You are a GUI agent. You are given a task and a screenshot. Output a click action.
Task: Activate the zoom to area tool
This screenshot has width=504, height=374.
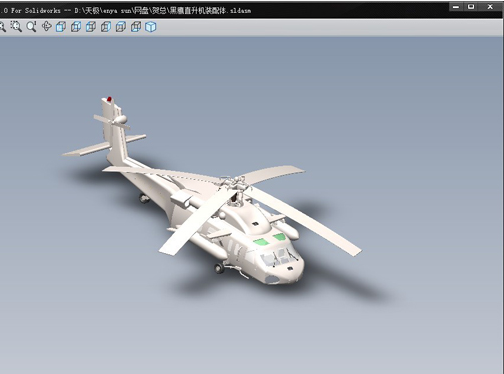click(16, 27)
